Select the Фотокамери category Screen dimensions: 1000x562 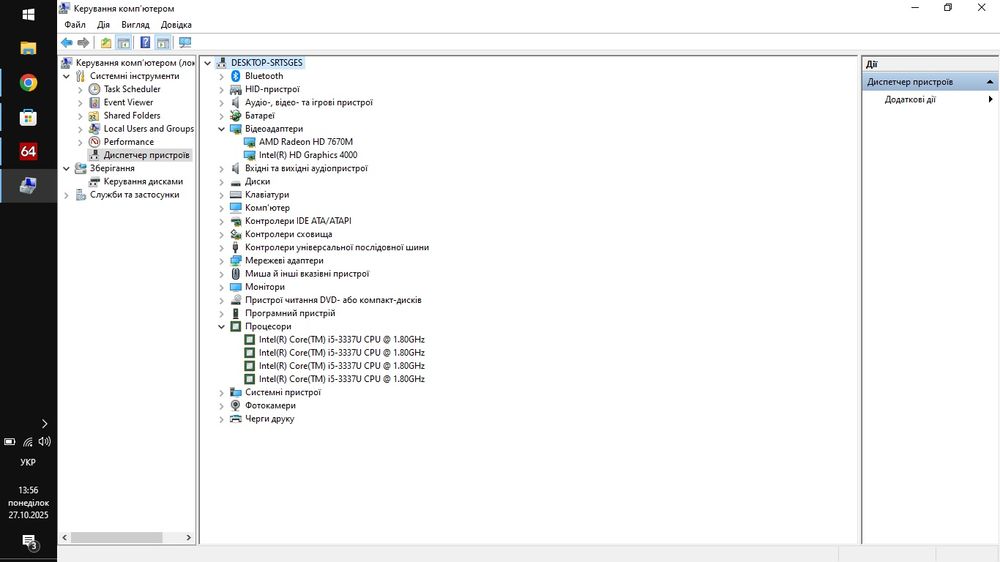point(270,406)
